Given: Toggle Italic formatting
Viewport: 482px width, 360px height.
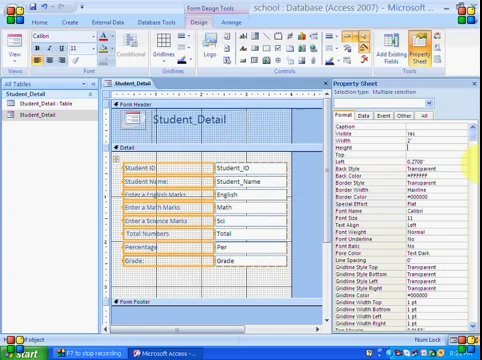Looking at the screenshot, I should point(49,48).
